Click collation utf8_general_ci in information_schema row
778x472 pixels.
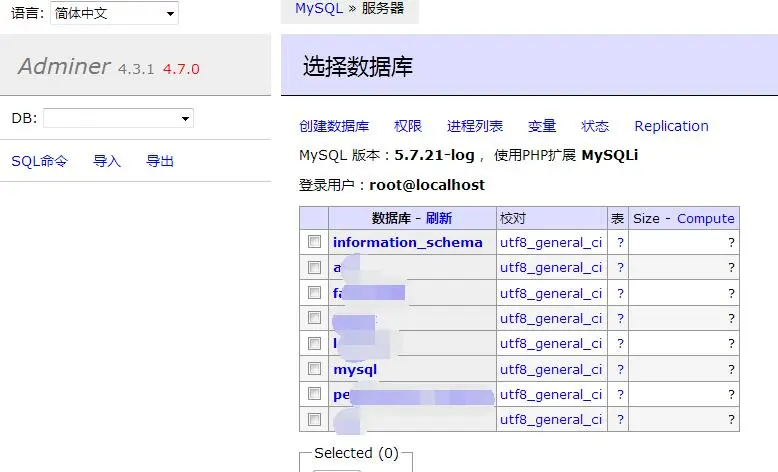point(551,242)
